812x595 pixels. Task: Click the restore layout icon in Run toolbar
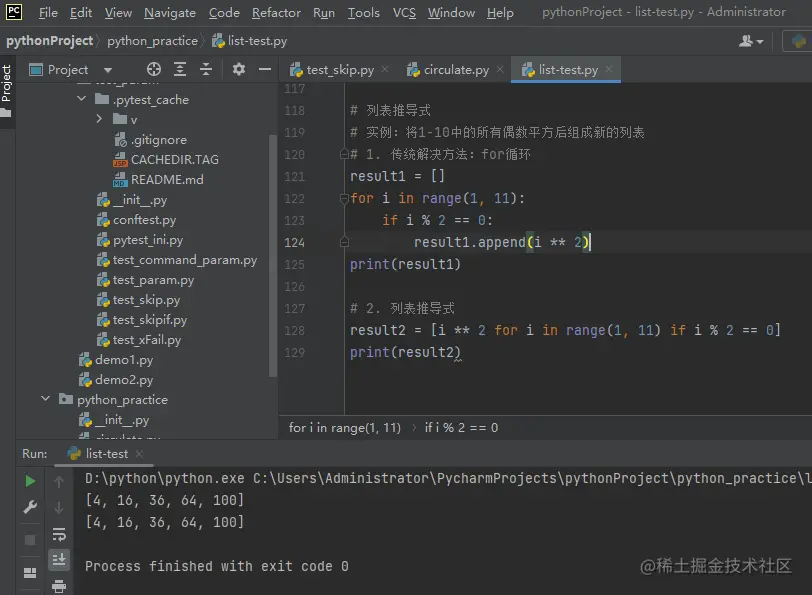[x=30, y=573]
